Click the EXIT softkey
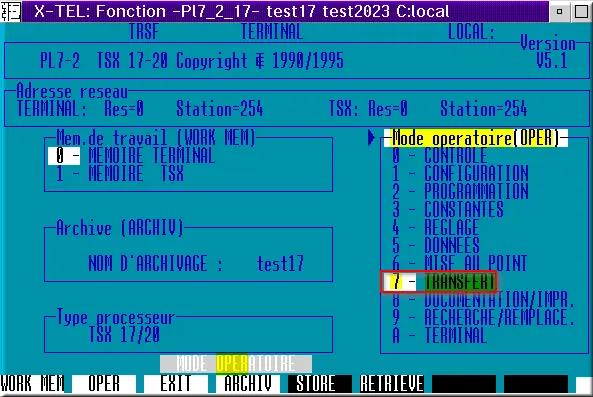 pos(176,384)
